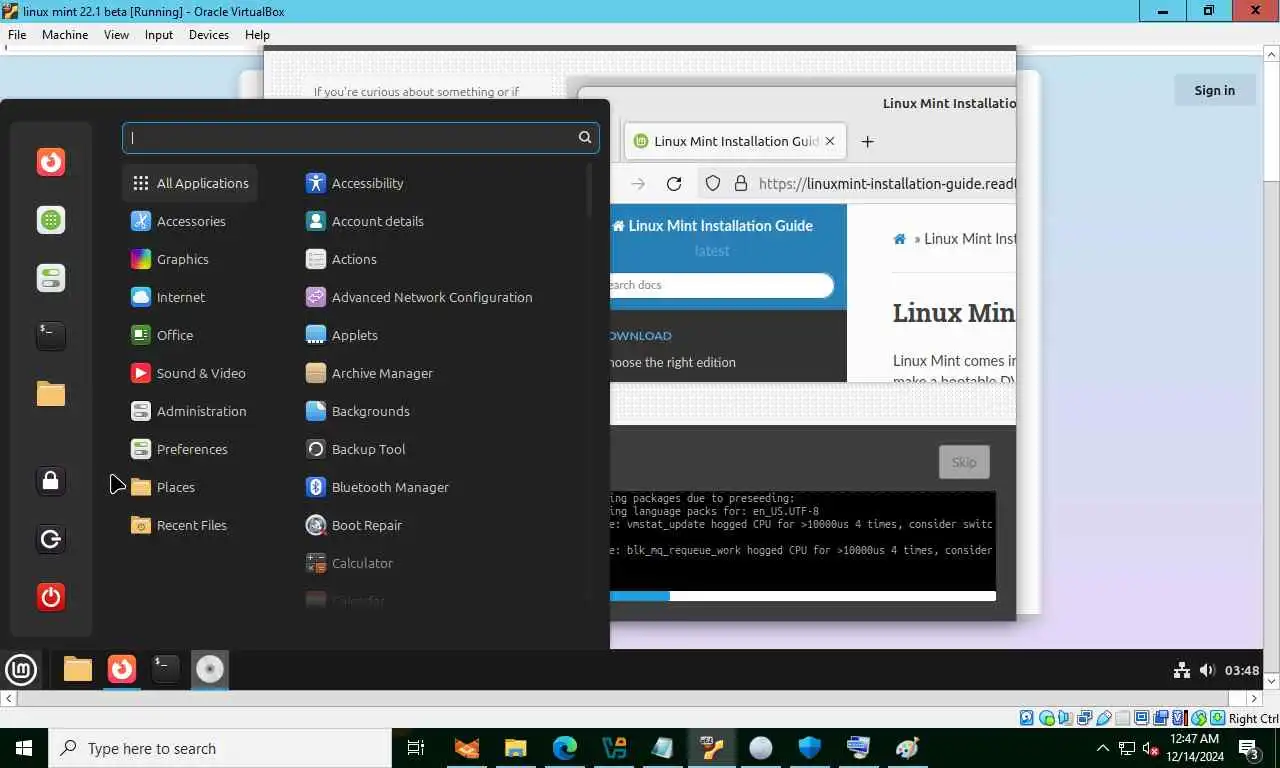Click Linux Mint Installation Guide sidebar title link
Image resolution: width=1280 pixels, height=768 pixels.
coord(712,225)
